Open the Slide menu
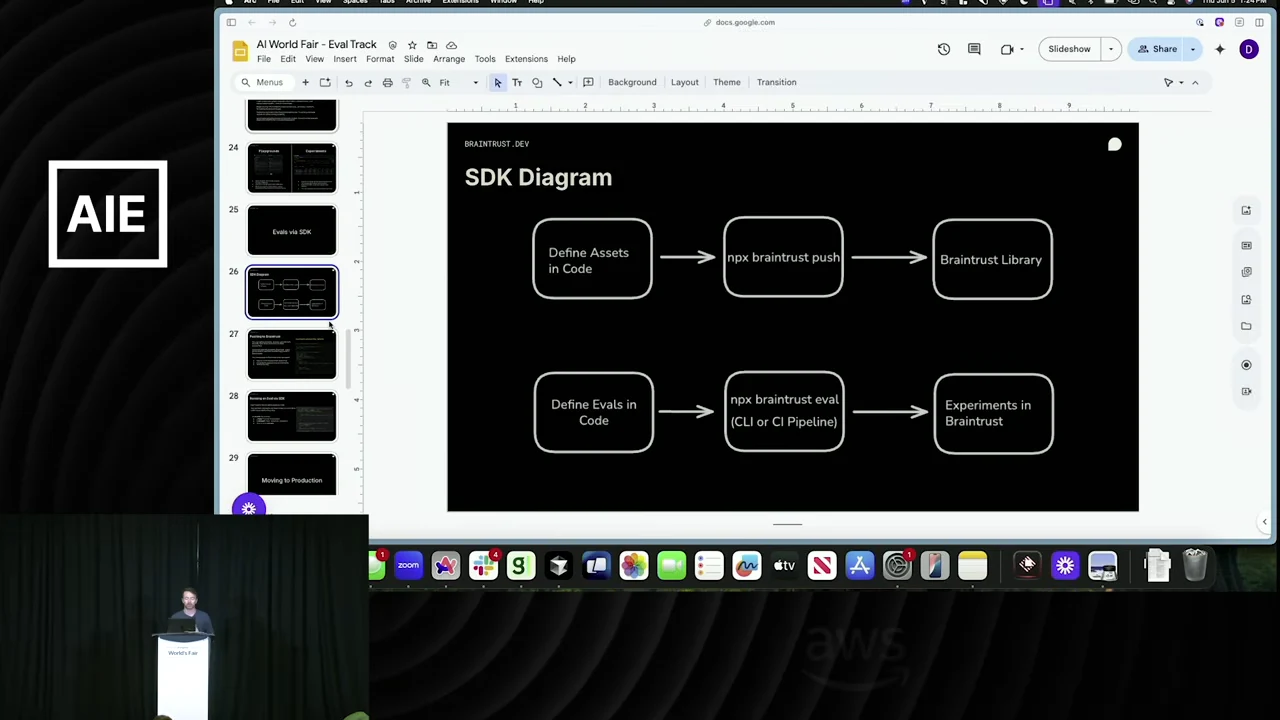The width and height of the screenshot is (1280, 720). pos(413,59)
